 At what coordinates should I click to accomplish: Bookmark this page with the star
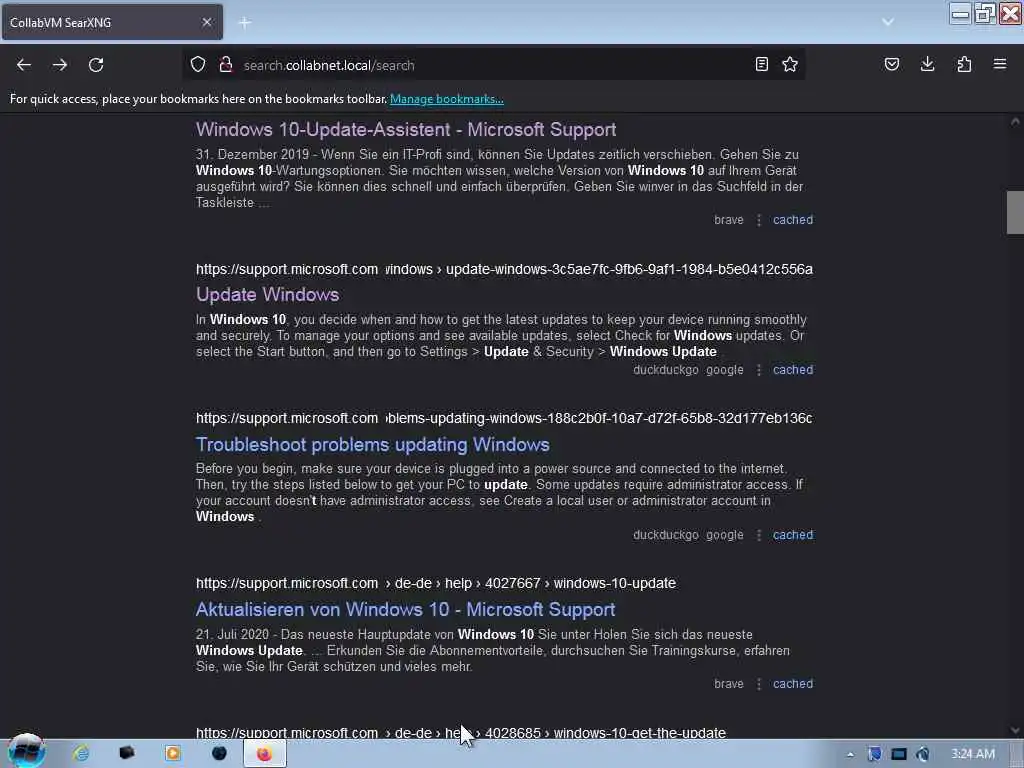coord(790,64)
